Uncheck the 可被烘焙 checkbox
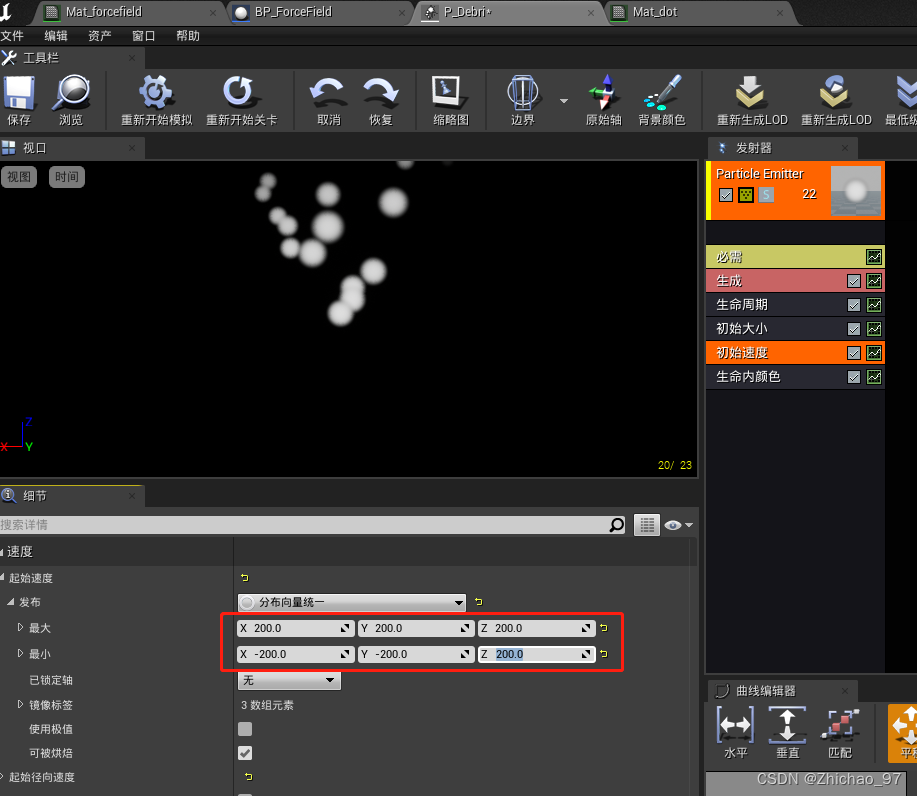Viewport: 917px width, 796px height. [245, 753]
